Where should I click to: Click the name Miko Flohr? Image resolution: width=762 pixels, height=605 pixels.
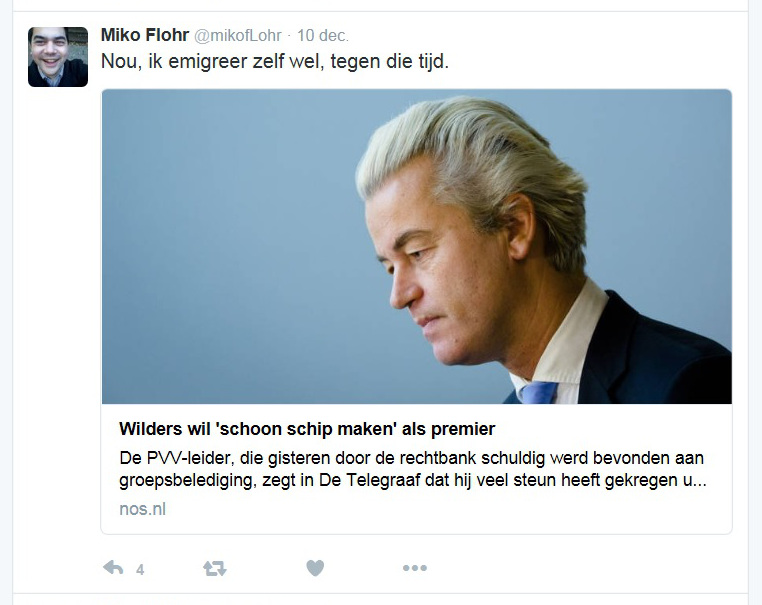point(145,35)
